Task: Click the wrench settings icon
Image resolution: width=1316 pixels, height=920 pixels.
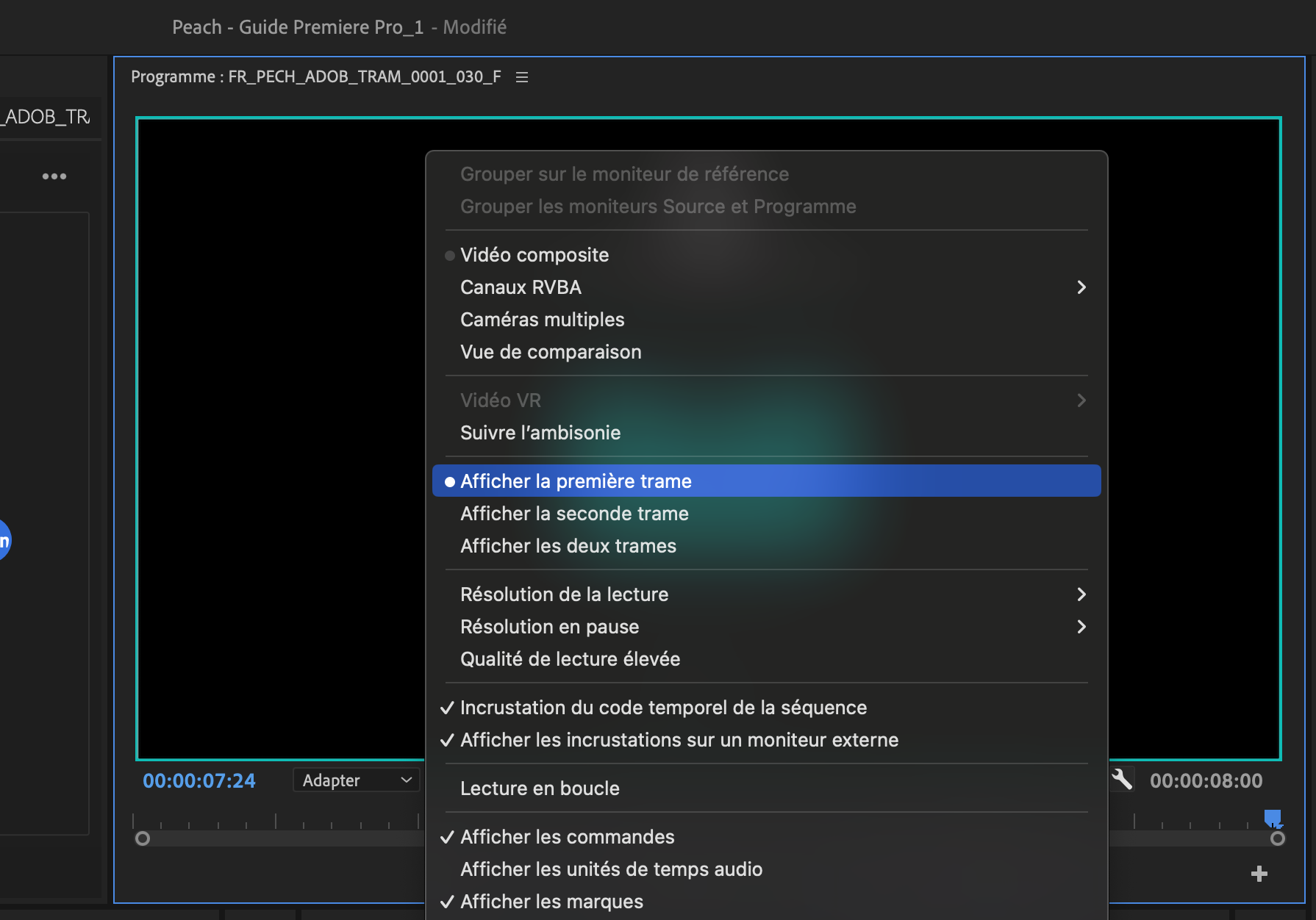Action: pos(1122,779)
